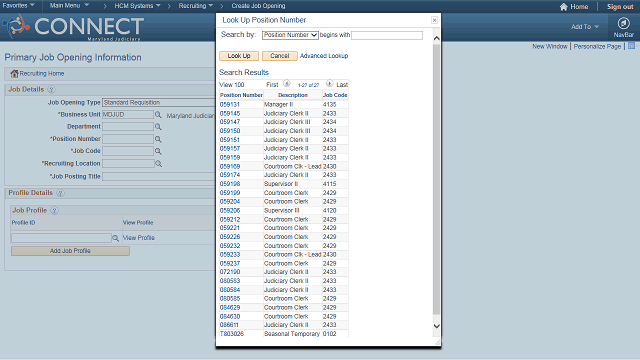Click the Position Number lookup magnifier

pos(158,139)
